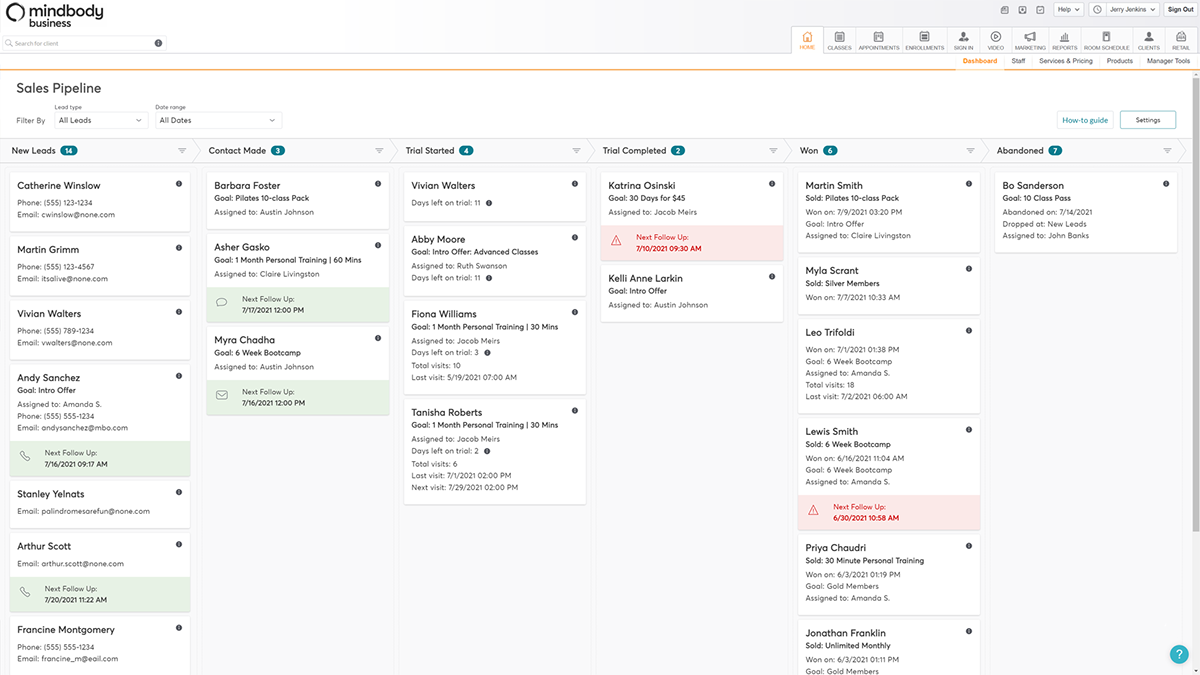Open Won column filter menu

coord(970,151)
